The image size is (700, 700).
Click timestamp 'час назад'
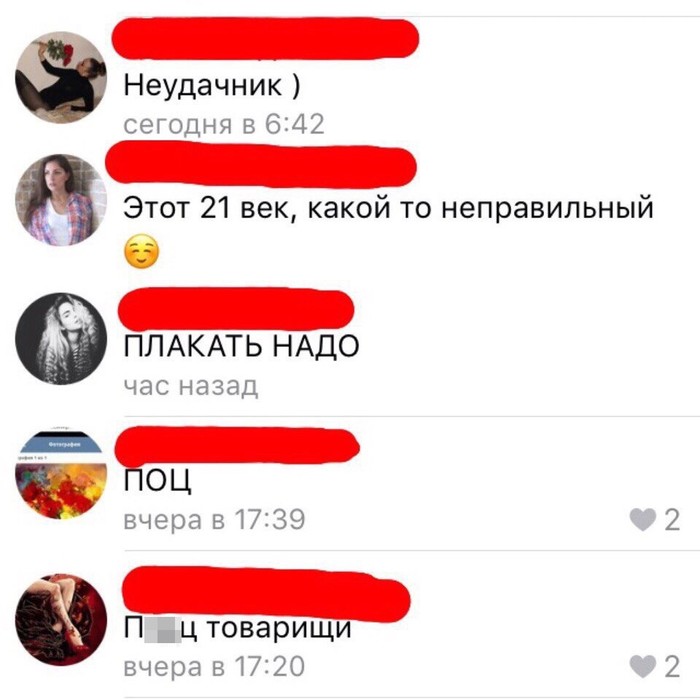click(191, 387)
